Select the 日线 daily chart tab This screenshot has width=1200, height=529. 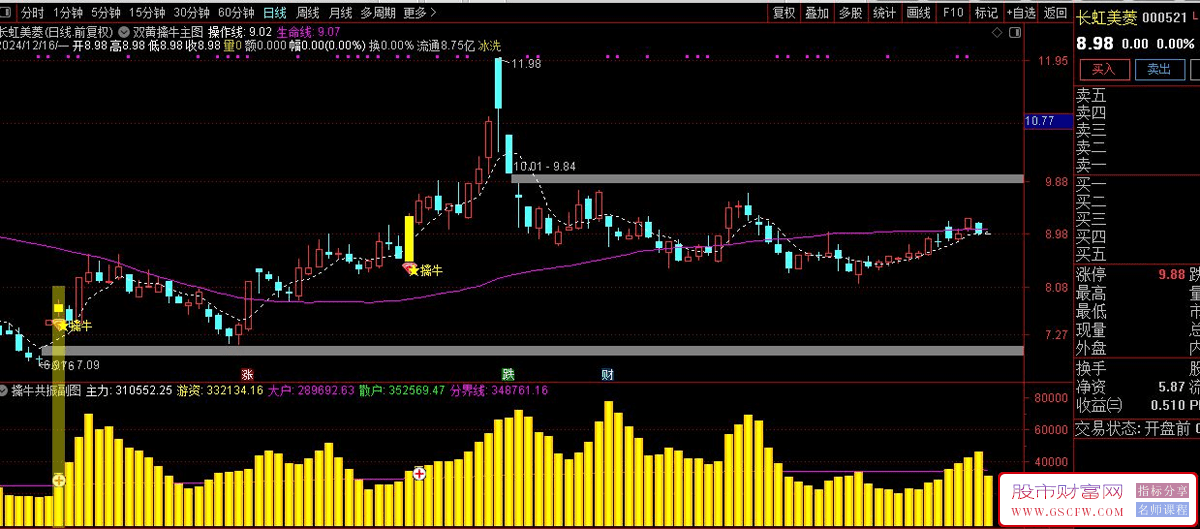tap(274, 13)
